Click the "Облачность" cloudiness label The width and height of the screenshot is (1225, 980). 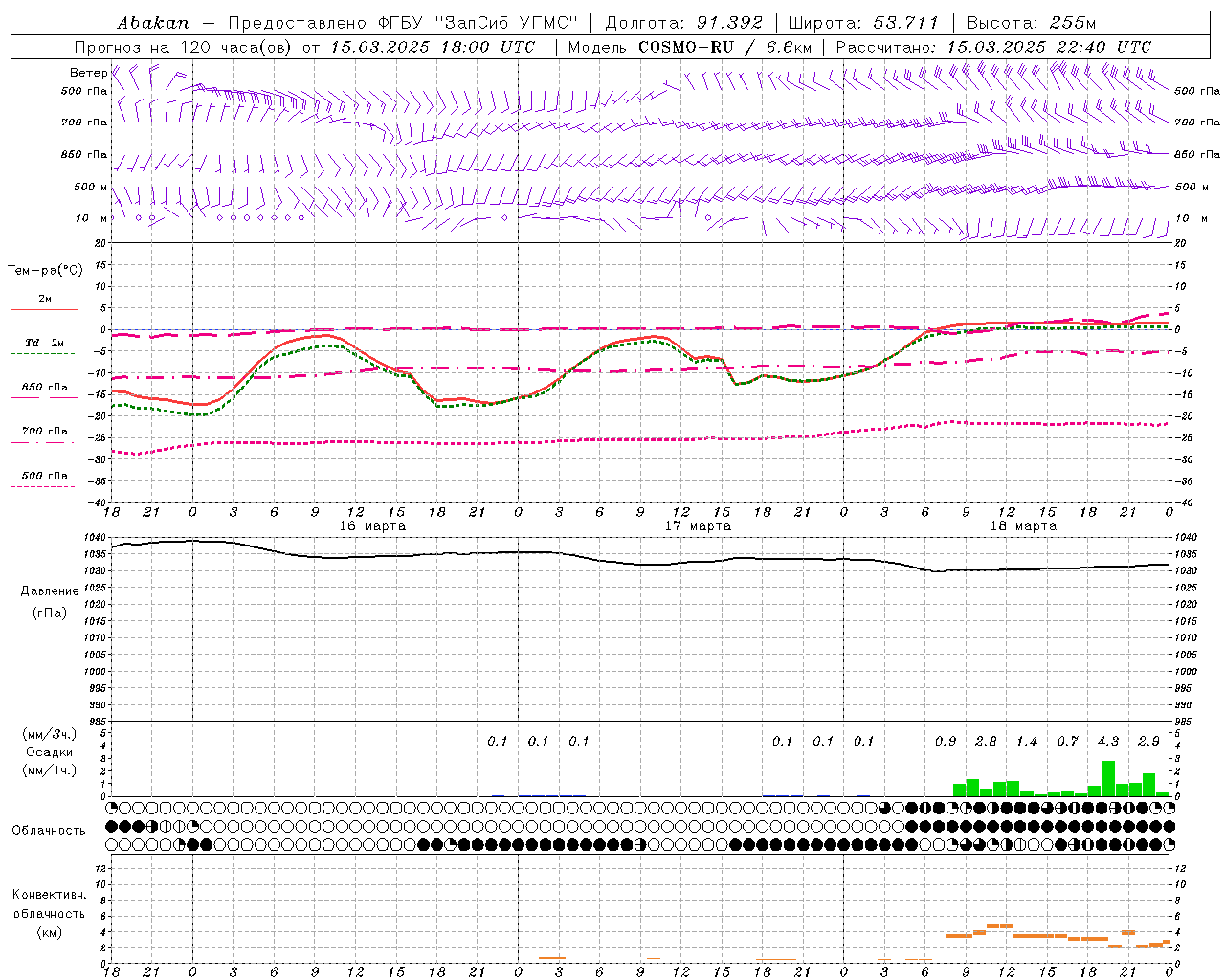[48, 831]
